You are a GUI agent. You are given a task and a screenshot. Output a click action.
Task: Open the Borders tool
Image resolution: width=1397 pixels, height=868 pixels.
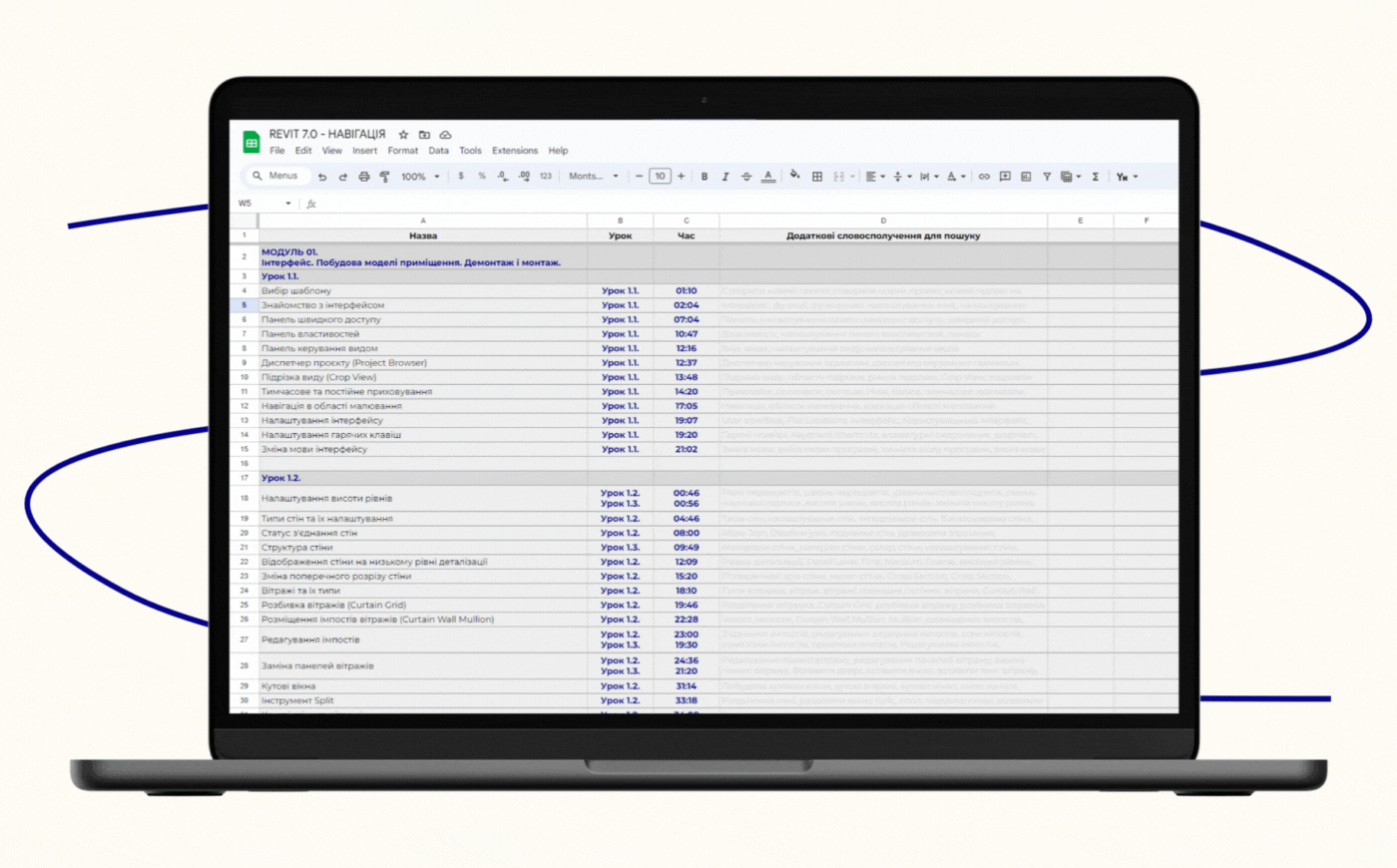click(x=817, y=177)
